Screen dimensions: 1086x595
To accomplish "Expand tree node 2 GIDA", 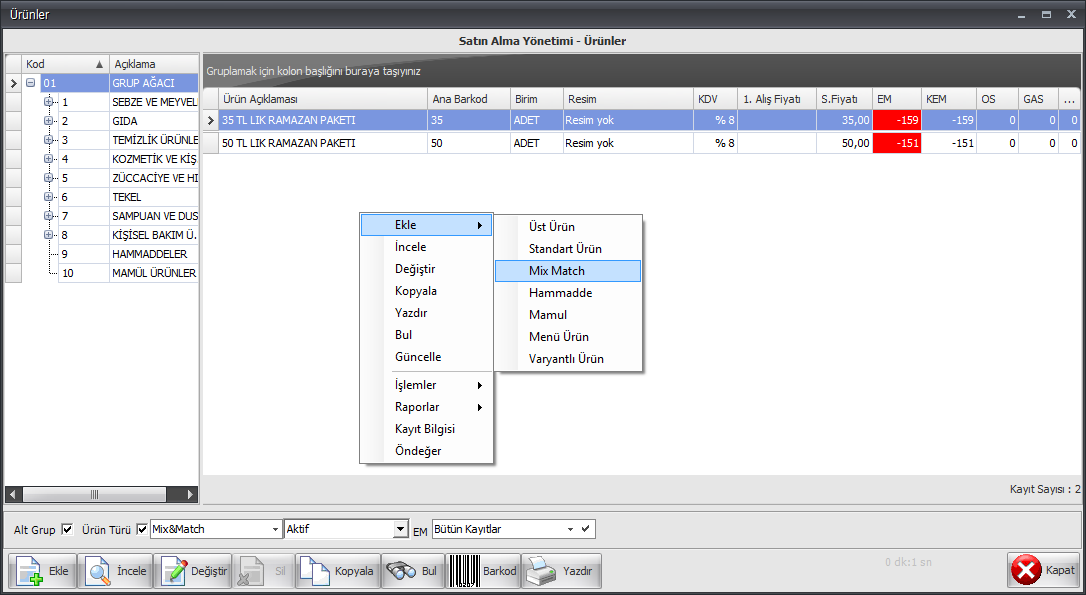I will pyautogui.click(x=48, y=121).
